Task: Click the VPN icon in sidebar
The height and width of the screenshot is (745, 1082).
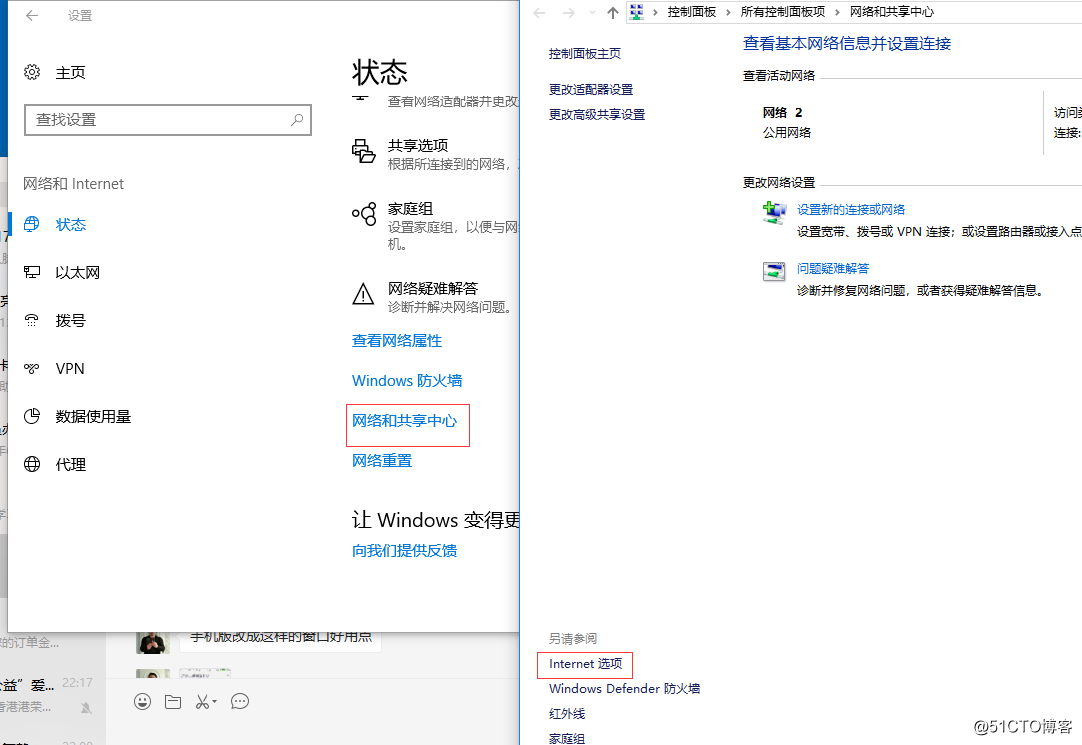Action: pos(32,368)
